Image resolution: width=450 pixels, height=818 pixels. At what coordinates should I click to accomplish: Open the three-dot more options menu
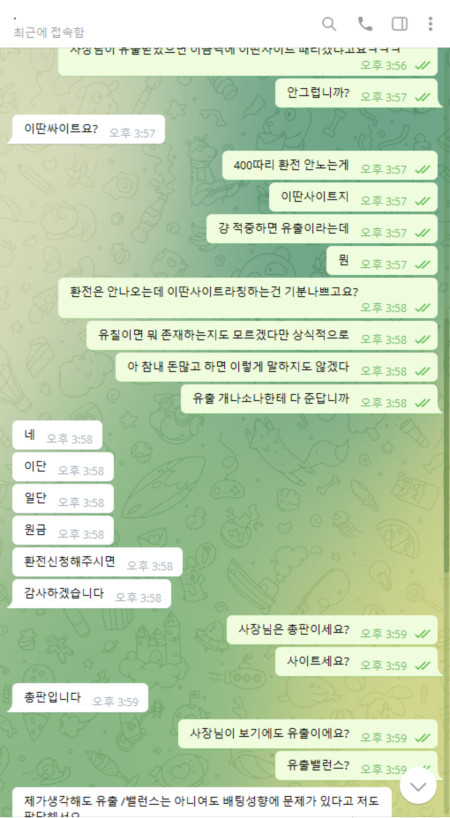pos(430,24)
